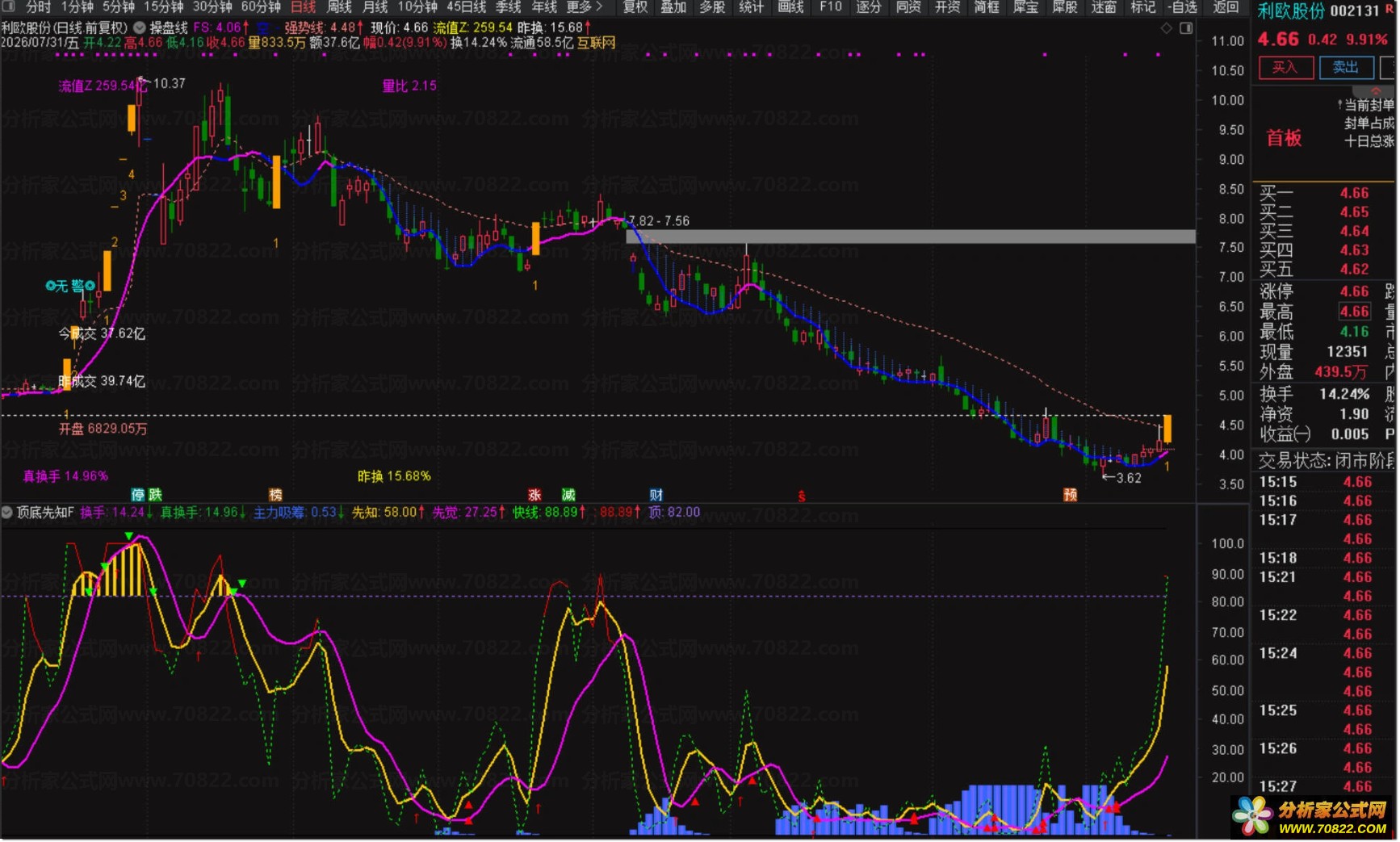The height and width of the screenshot is (842, 1400).
Task: Click the panel layout icon at toolbar start
Action: (8, 7)
